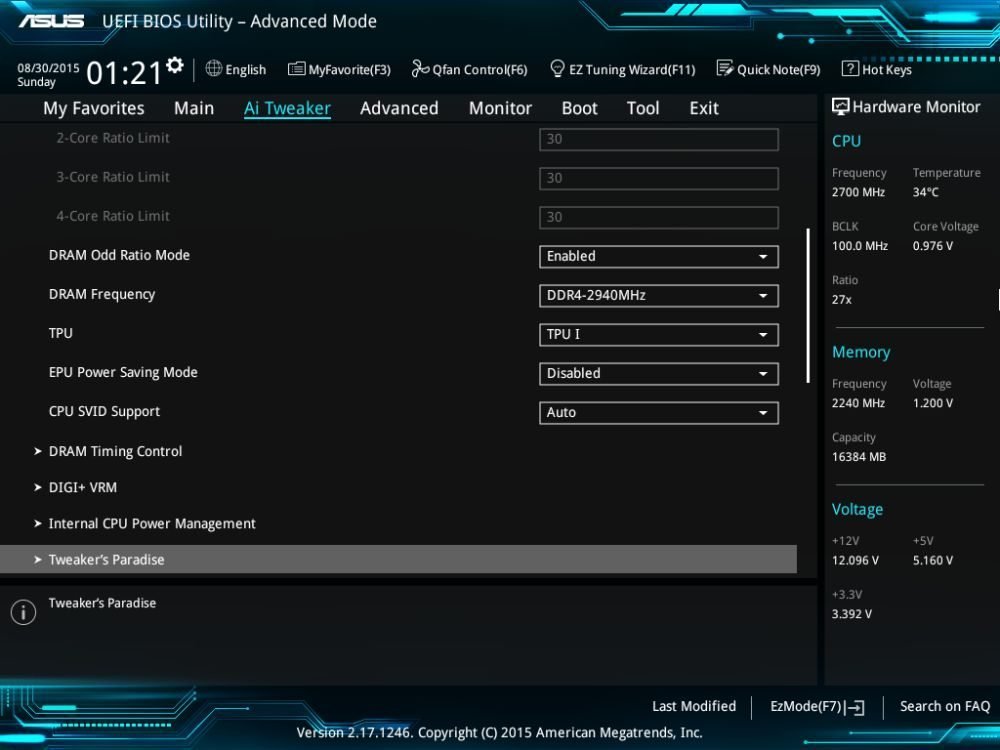Click the 3-Core Ratio Limit field

(x=659, y=178)
